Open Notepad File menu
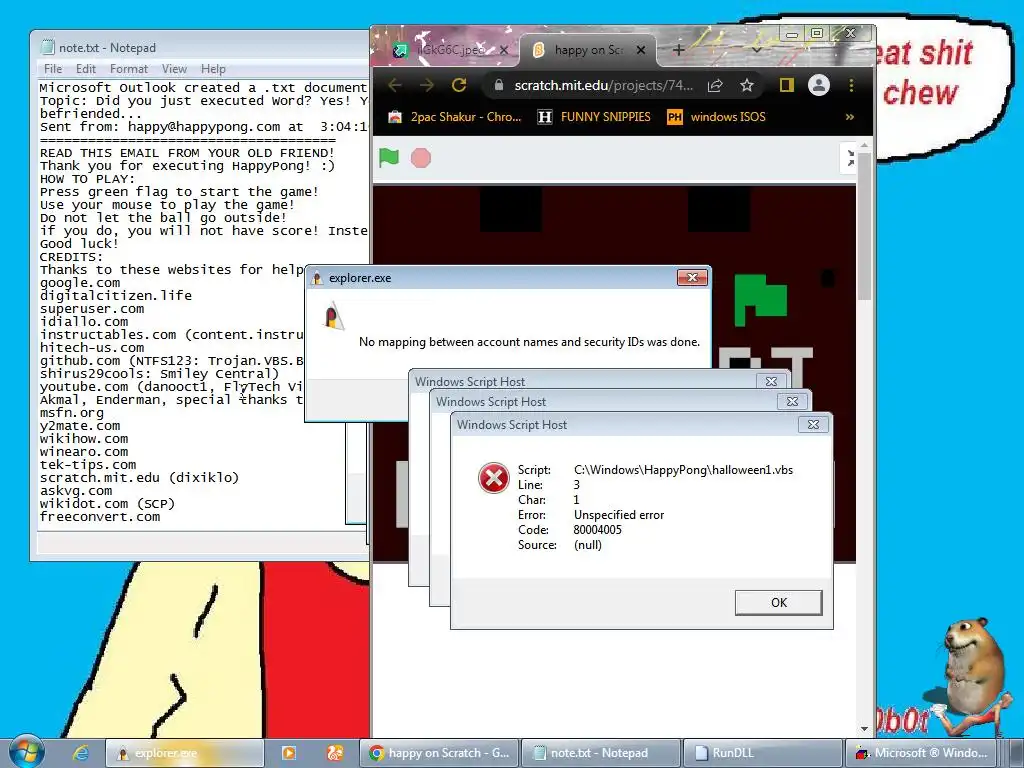The image size is (1024, 768). click(x=53, y=69)
